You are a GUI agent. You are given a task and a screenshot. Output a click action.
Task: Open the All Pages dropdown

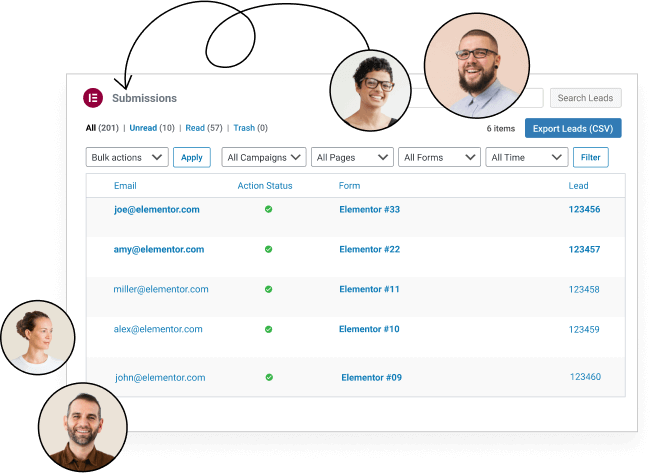click(352, 157)
